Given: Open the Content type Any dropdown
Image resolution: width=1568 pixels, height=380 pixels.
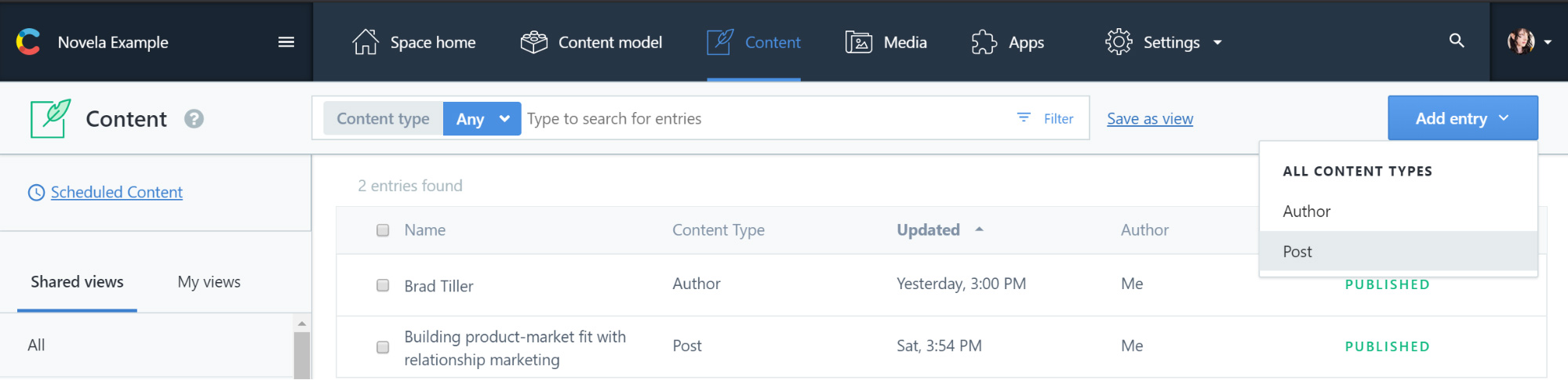Looking at the screenshot, I should tap(482, 119).
